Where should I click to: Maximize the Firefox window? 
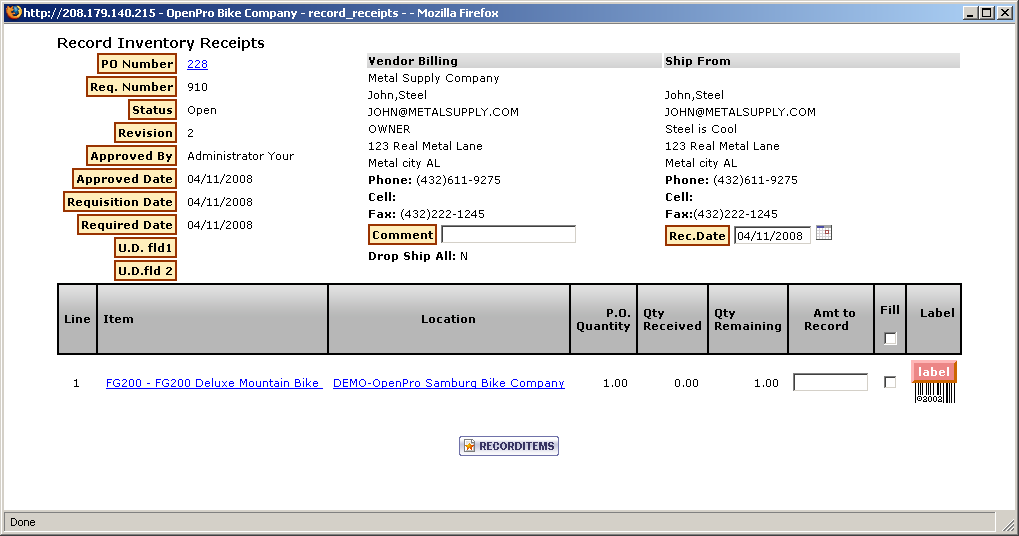987,13
